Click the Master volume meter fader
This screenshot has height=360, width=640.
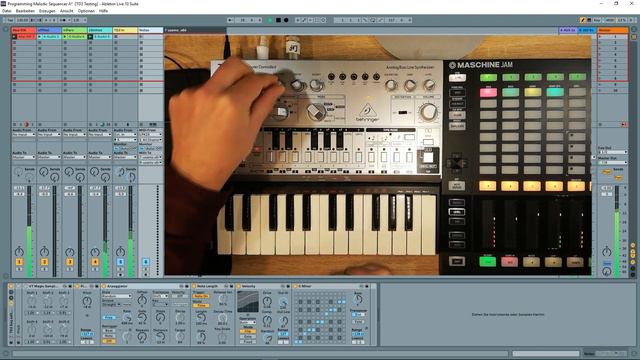(617, 231)
